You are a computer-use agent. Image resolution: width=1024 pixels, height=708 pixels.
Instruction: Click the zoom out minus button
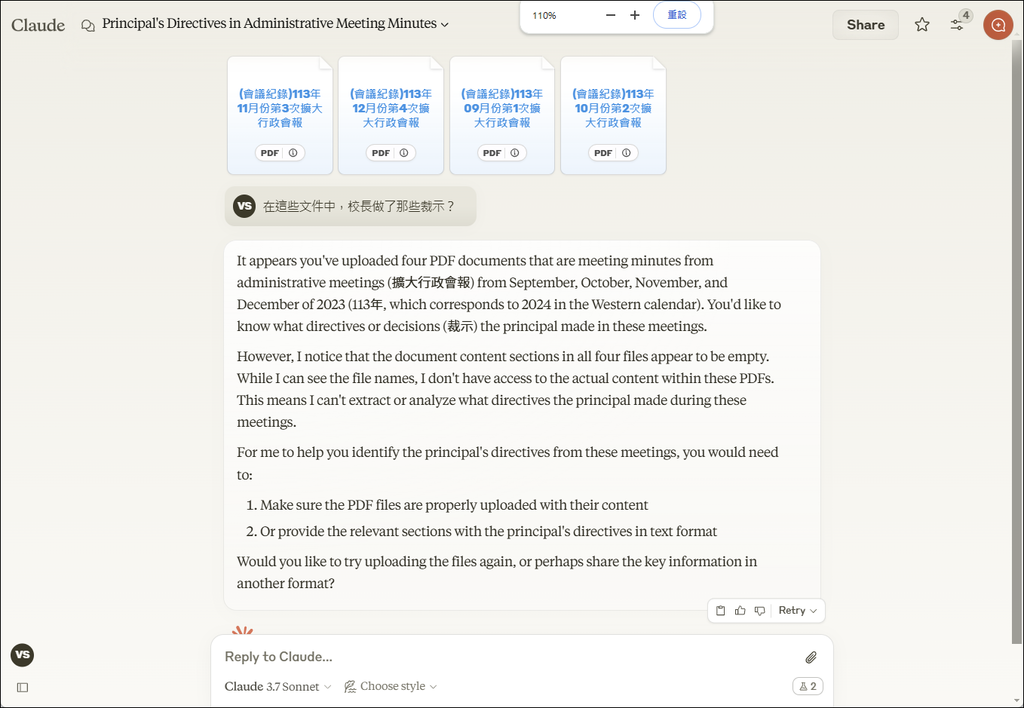pos(611,15)
